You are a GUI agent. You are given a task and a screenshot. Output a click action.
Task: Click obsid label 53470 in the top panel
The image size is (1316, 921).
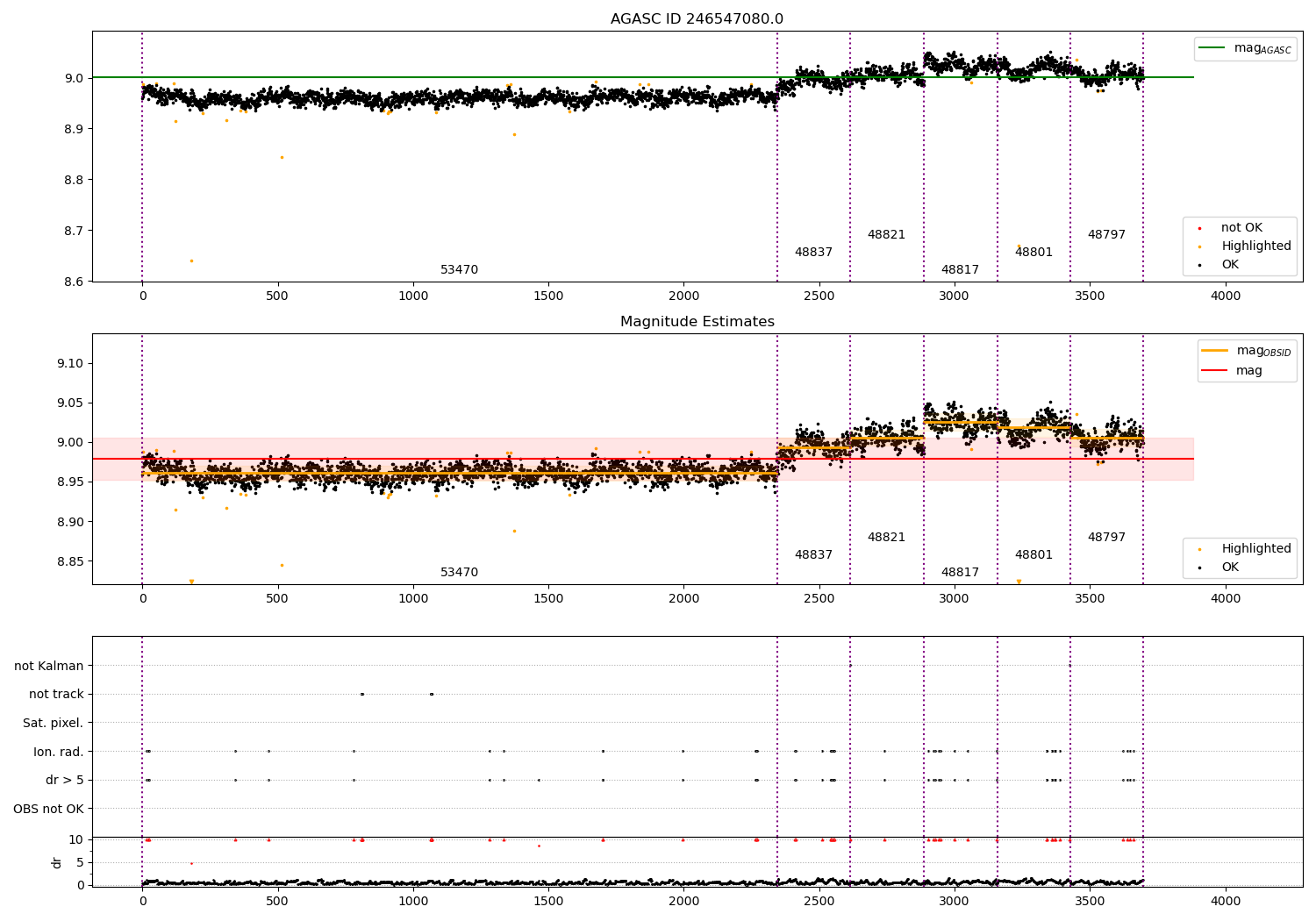click(x=459, y=270)
